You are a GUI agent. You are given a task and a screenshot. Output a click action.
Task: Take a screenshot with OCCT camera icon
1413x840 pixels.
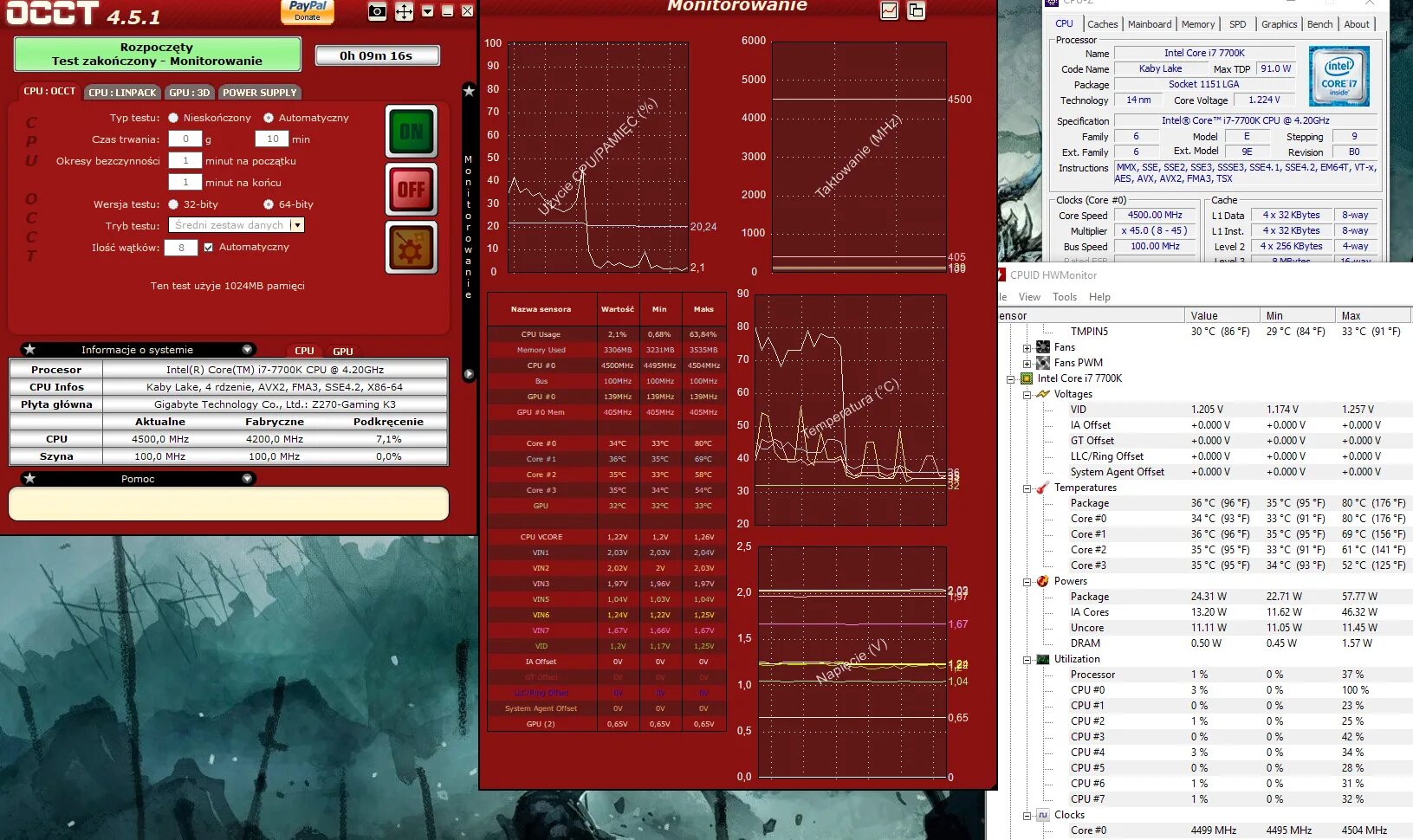point(377,11)
